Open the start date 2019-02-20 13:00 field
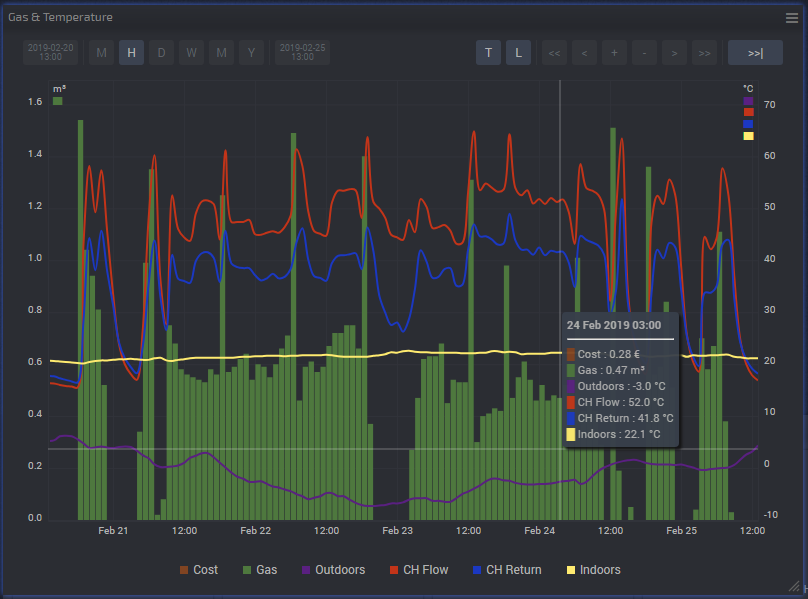Screen dimensions: 808x599 tap(50, 53)
